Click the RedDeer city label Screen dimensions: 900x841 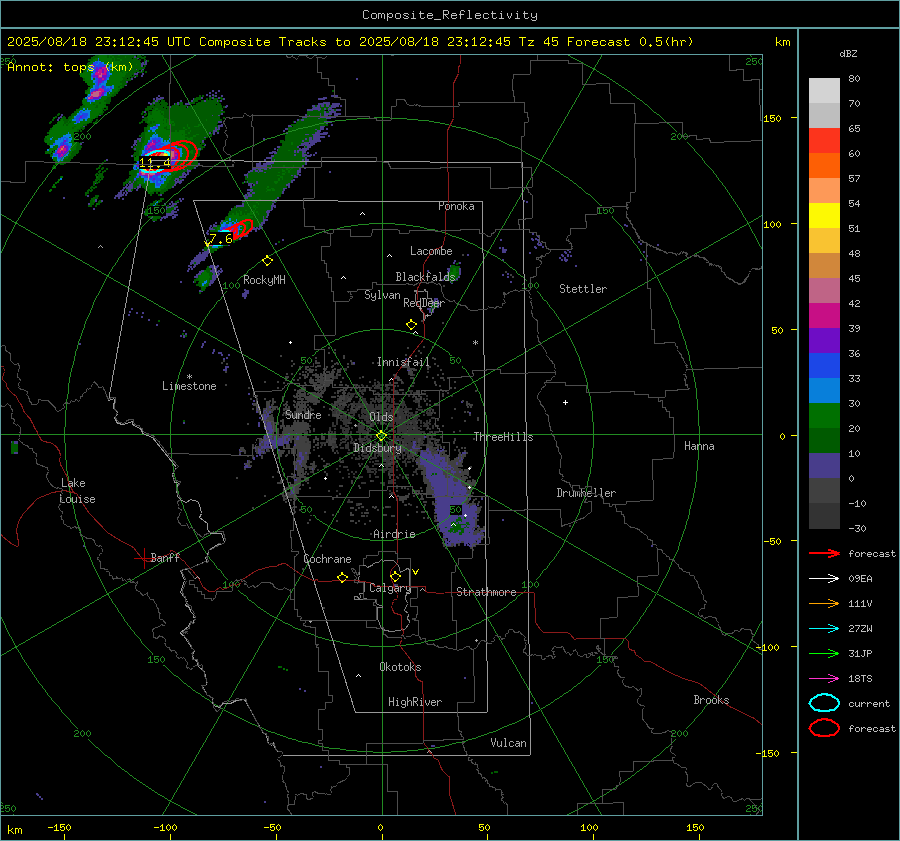424,303
